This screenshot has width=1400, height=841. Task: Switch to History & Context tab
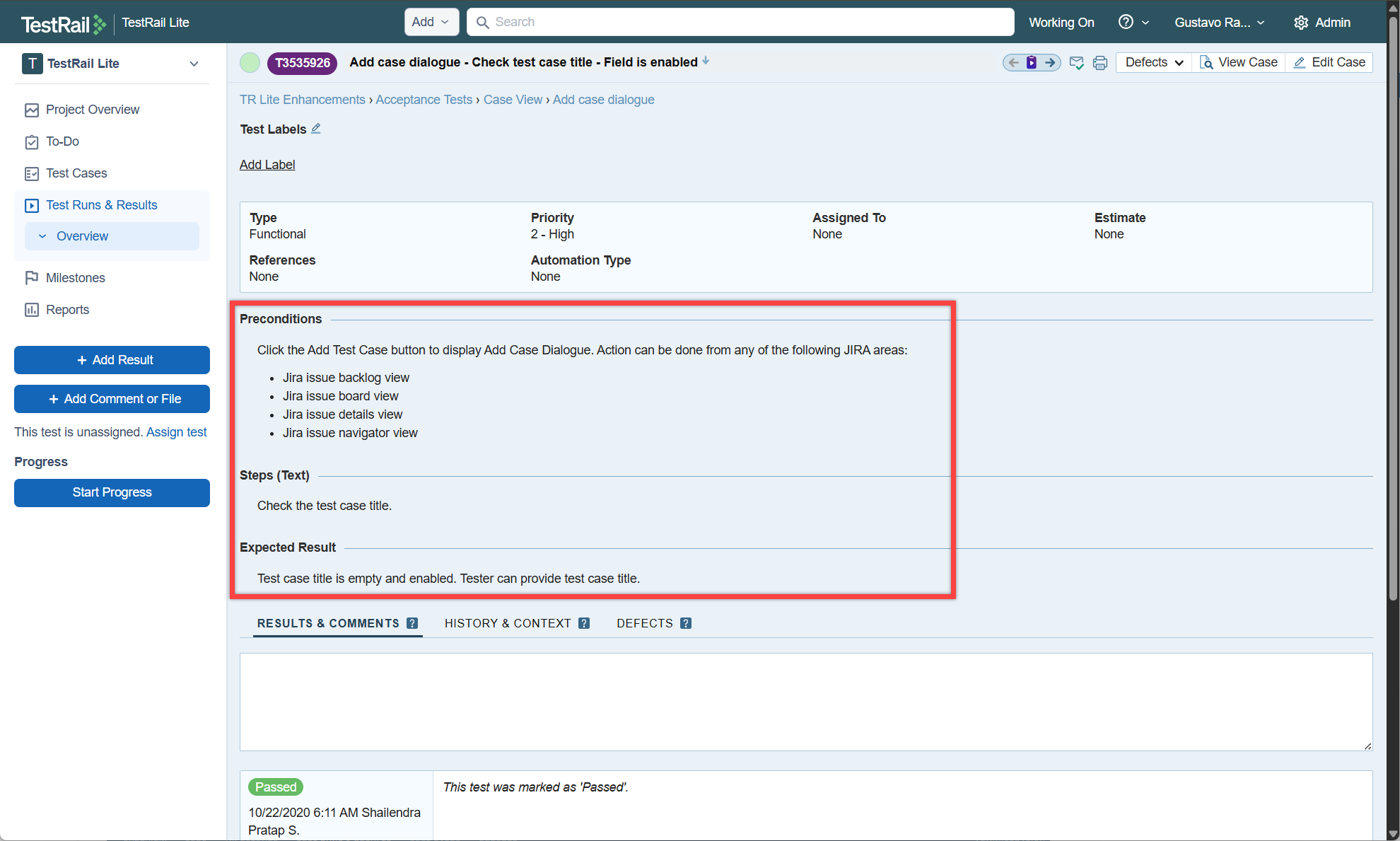click(508, 623)
